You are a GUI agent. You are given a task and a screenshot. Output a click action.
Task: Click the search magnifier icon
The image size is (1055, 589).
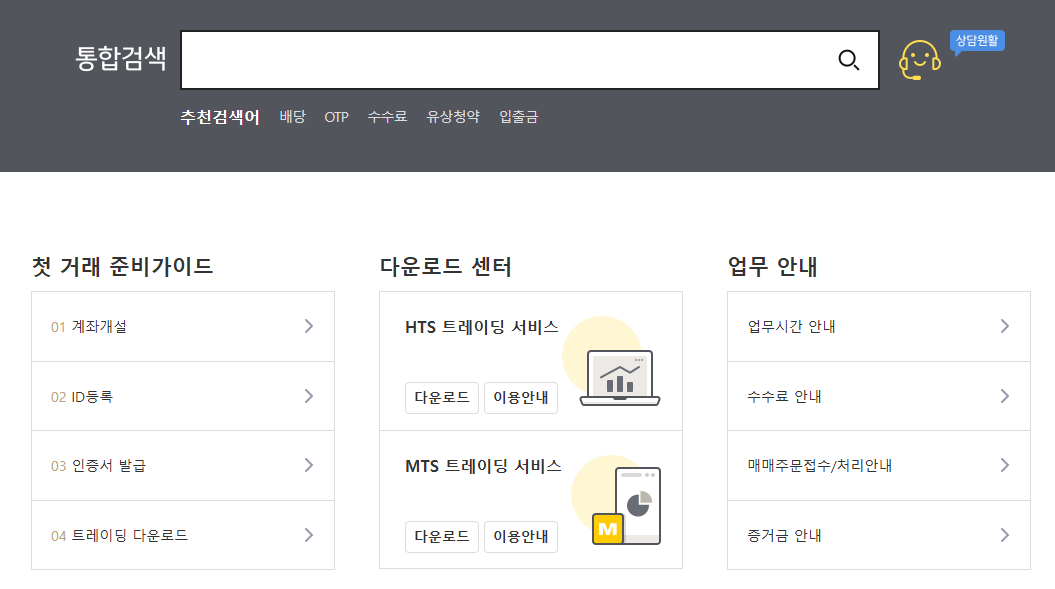[849, 60]
